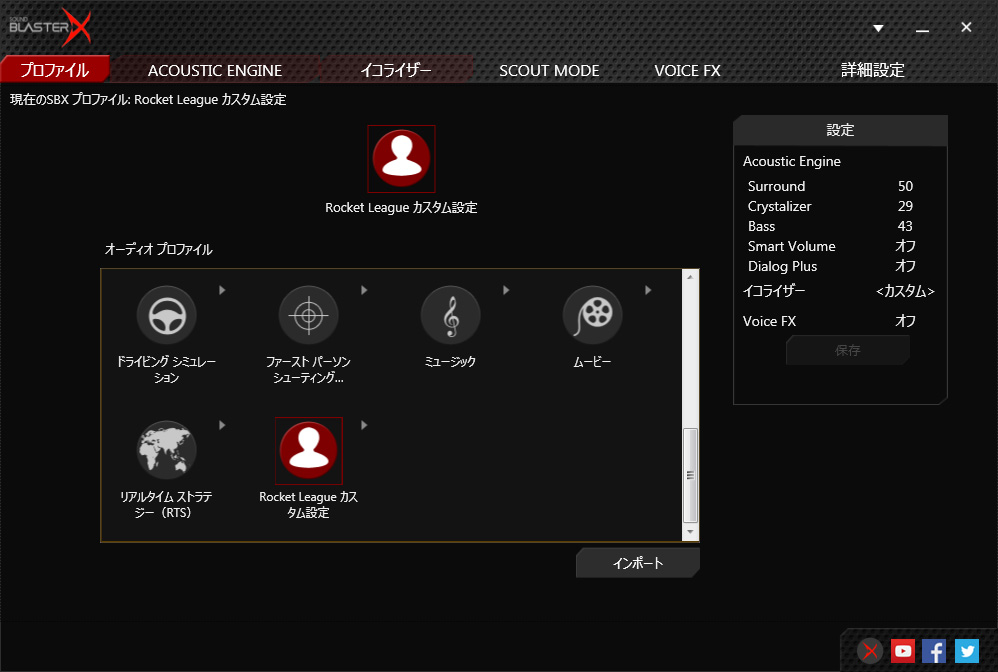998x672 pixels.
Task: Click the Voice FX label in settings
Action: point(769,321)
